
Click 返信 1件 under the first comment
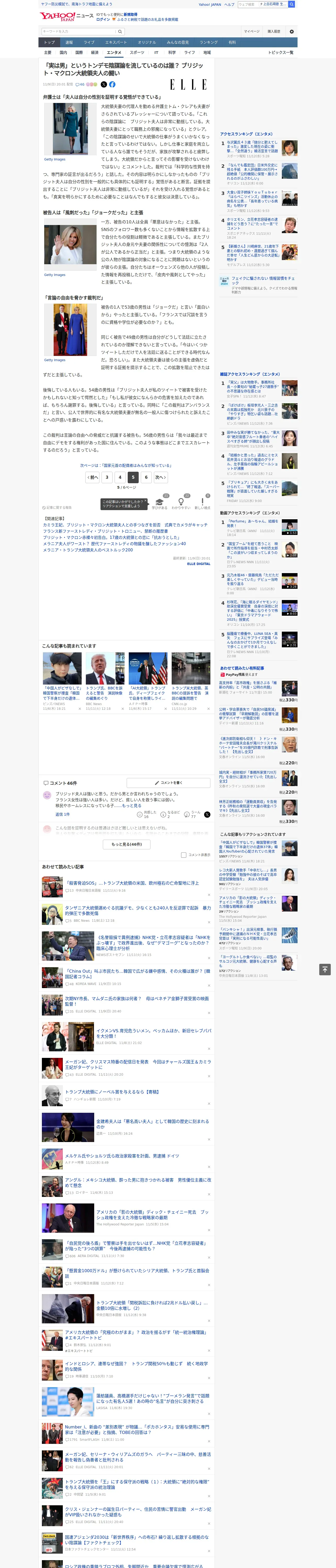coord(62,814)
